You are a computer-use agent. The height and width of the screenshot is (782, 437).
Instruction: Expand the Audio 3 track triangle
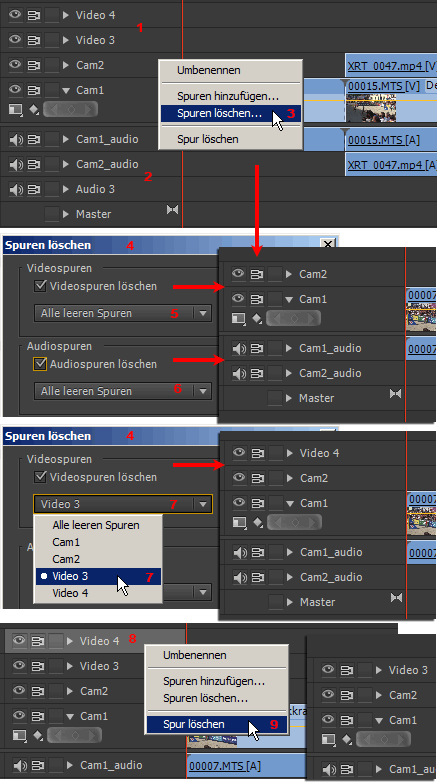click(x=66, y=189)
